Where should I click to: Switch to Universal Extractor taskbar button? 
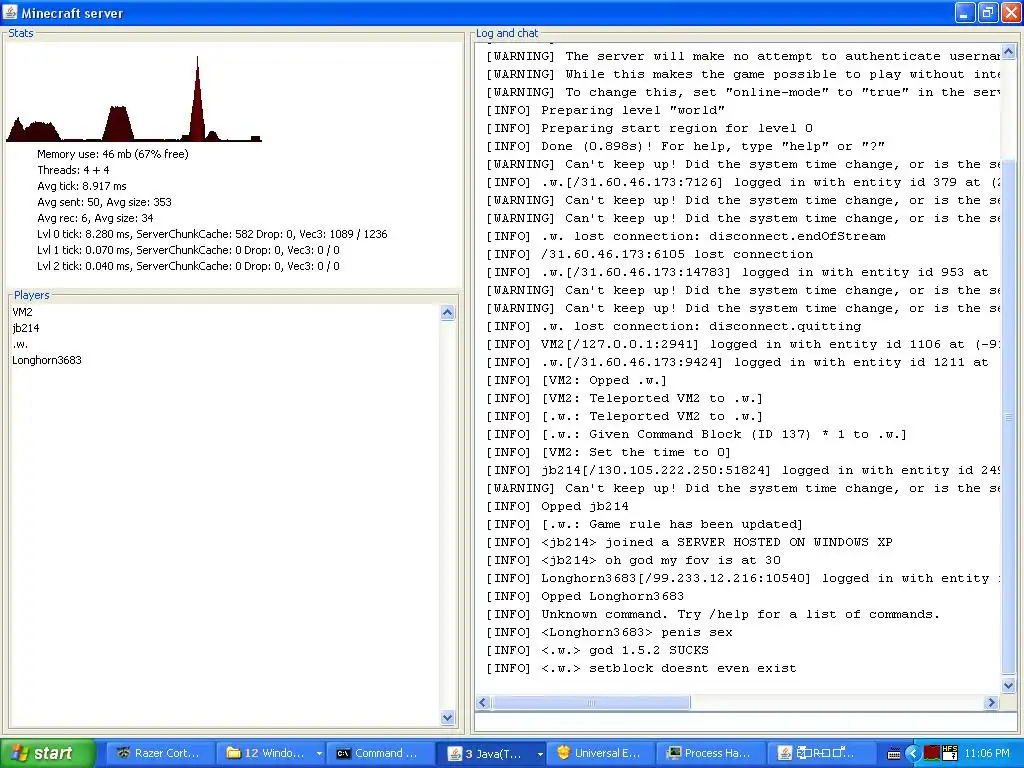(x=601, y=753)
